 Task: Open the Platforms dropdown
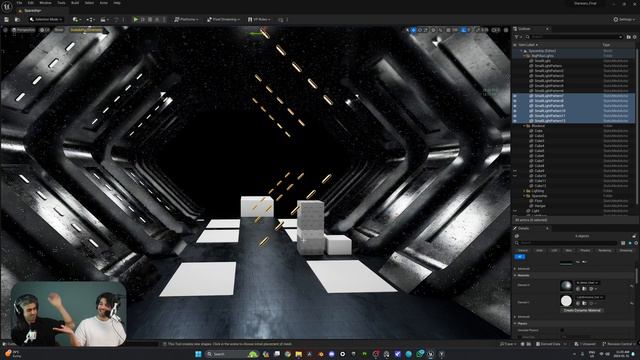coord(186,19)
